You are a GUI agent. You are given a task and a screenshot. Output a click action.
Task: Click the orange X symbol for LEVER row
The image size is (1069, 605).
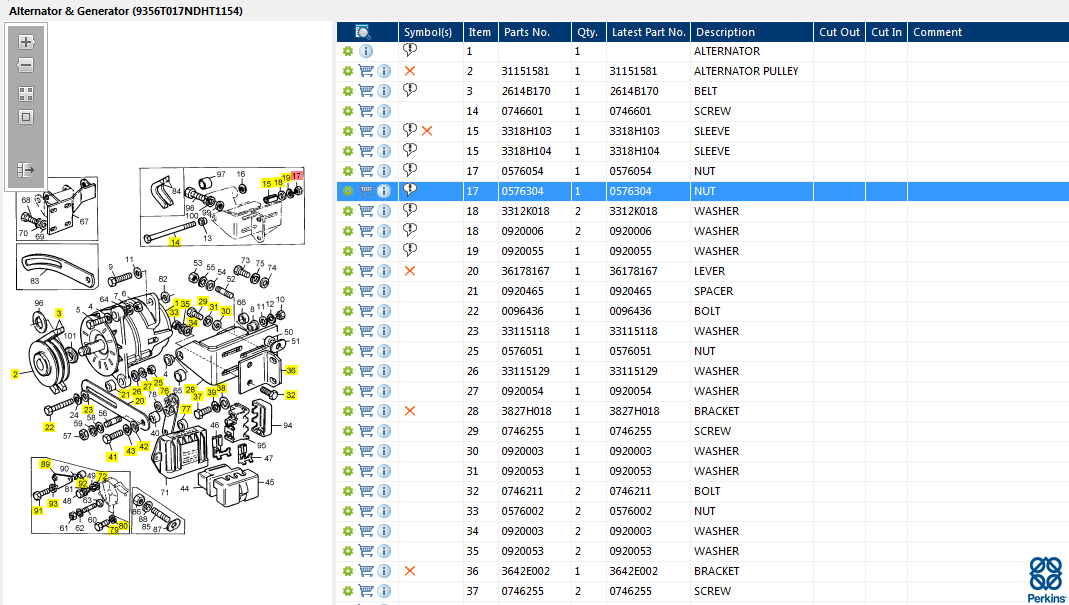click(x=410, y=271)
